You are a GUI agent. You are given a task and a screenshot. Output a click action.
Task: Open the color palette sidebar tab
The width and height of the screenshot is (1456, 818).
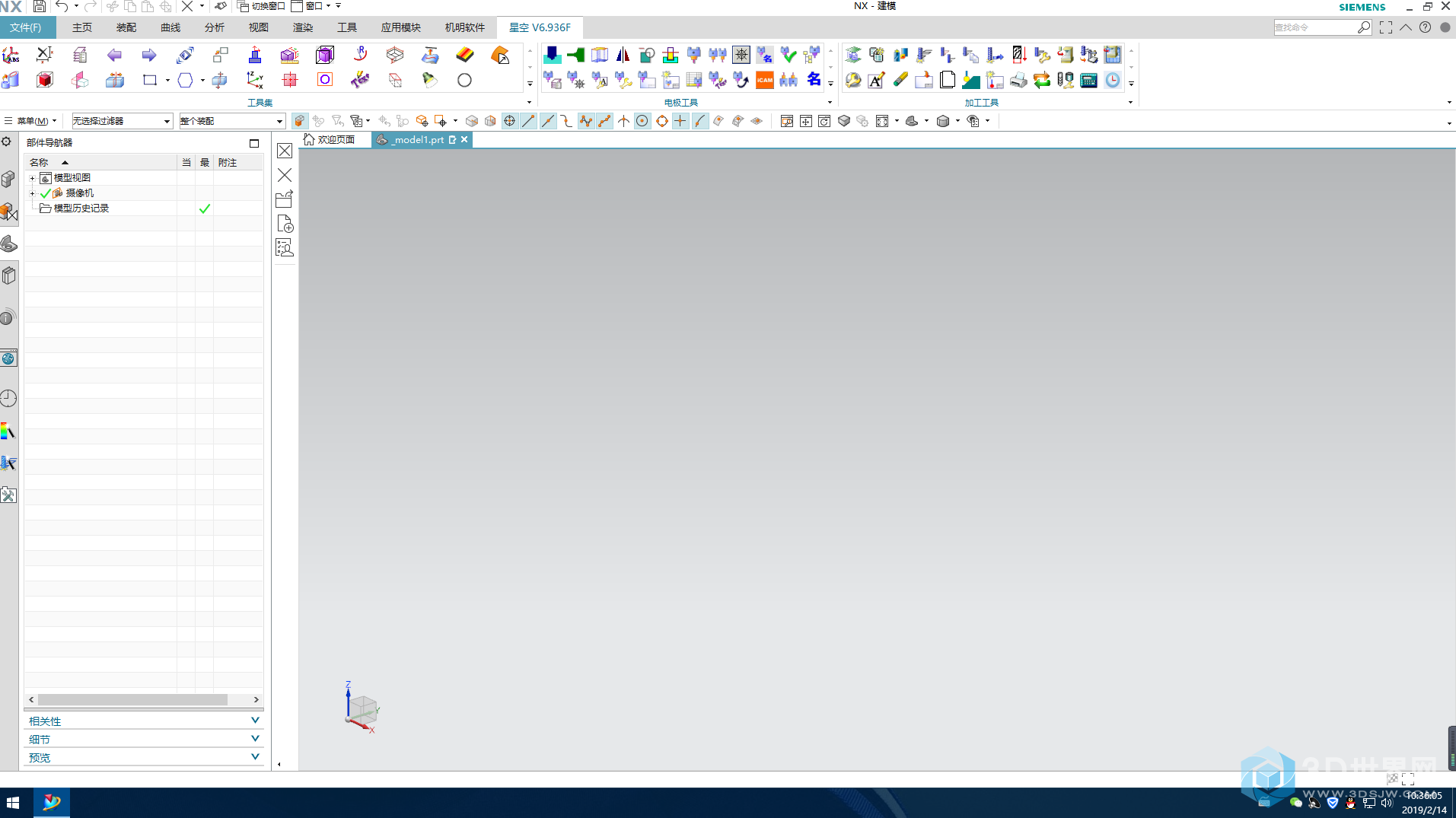[8, 431]
